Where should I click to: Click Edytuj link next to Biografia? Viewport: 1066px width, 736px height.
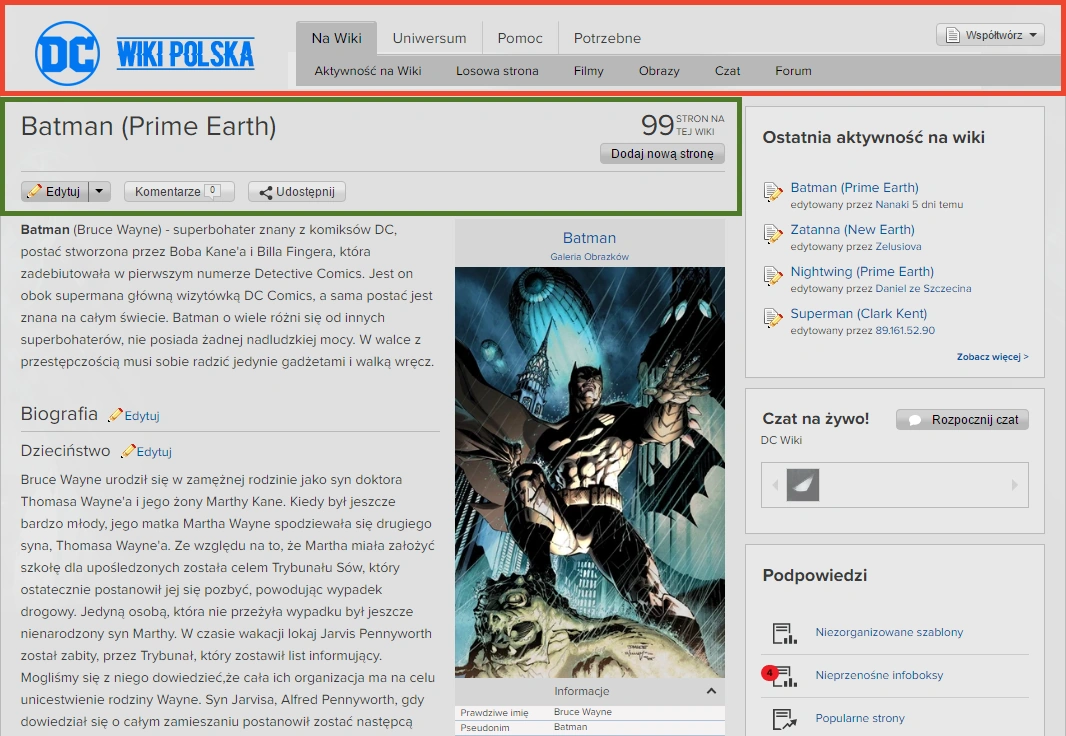[x=141, y=416]
